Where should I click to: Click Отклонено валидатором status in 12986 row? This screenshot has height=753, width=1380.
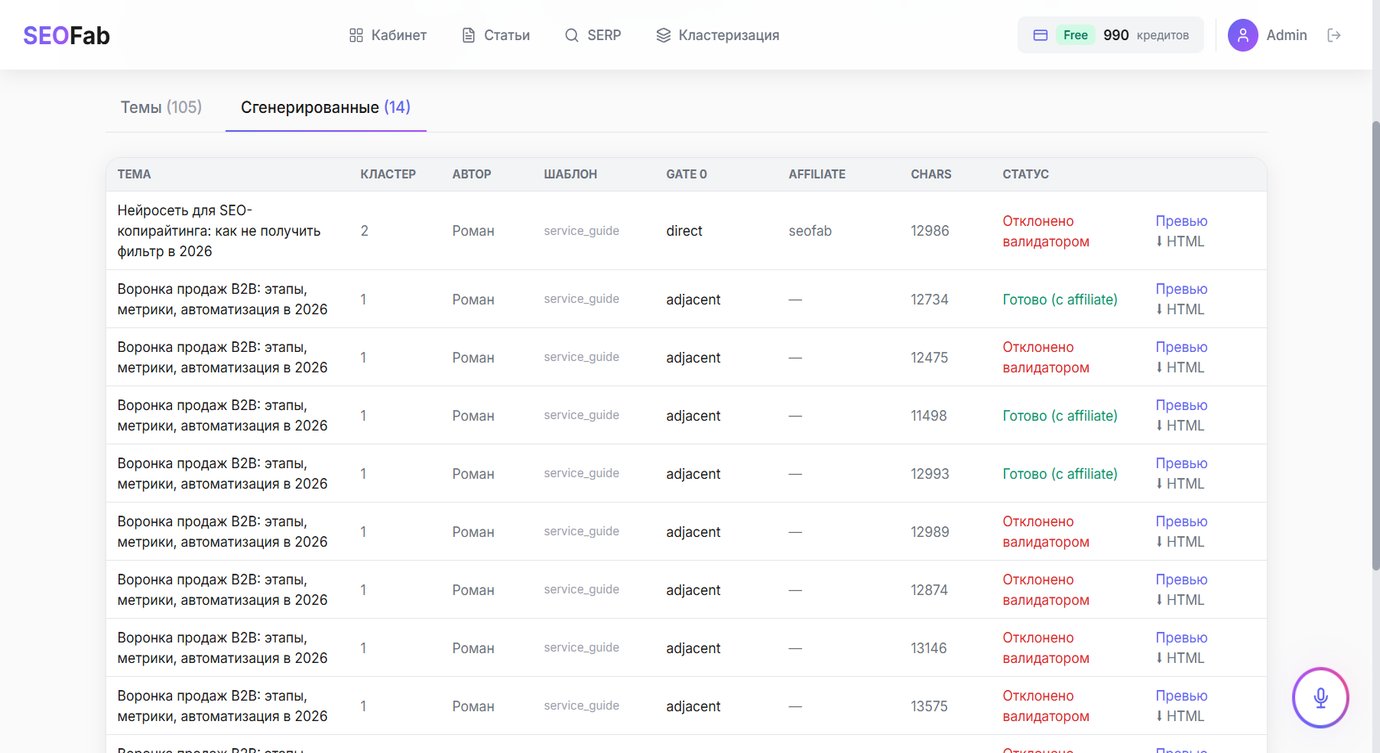[1046, 231]
